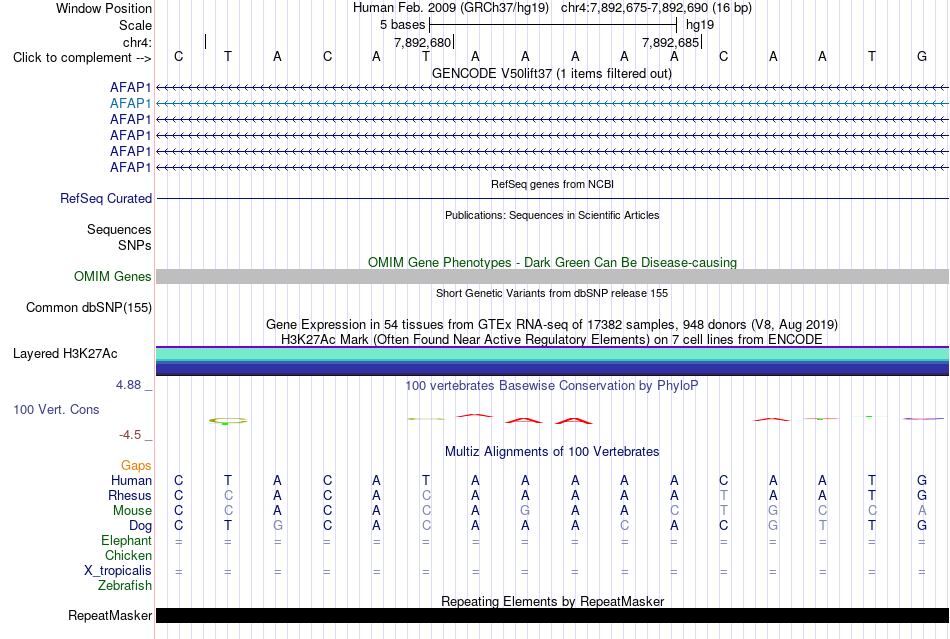Click the light-blue AFAP1 transcript label

click(130, 103)
